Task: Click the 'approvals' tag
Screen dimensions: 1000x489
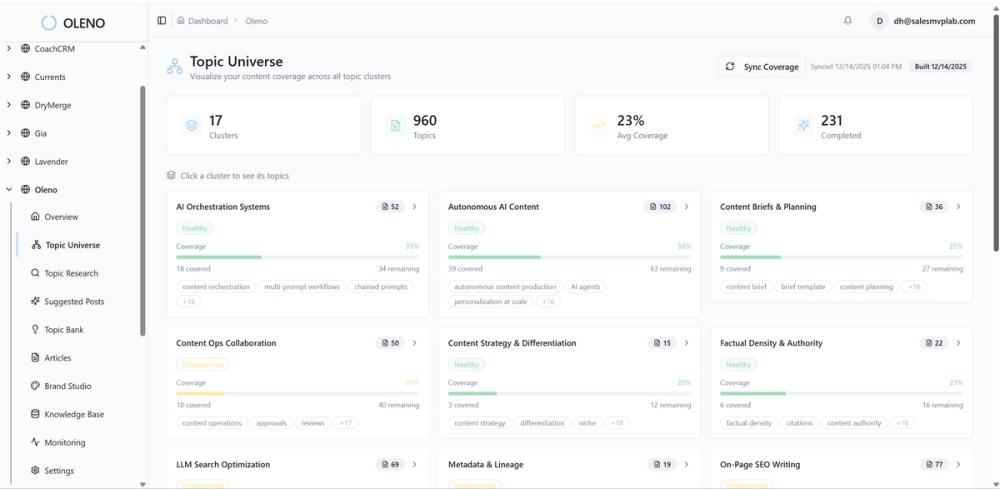Action: (x=272, y=423)
